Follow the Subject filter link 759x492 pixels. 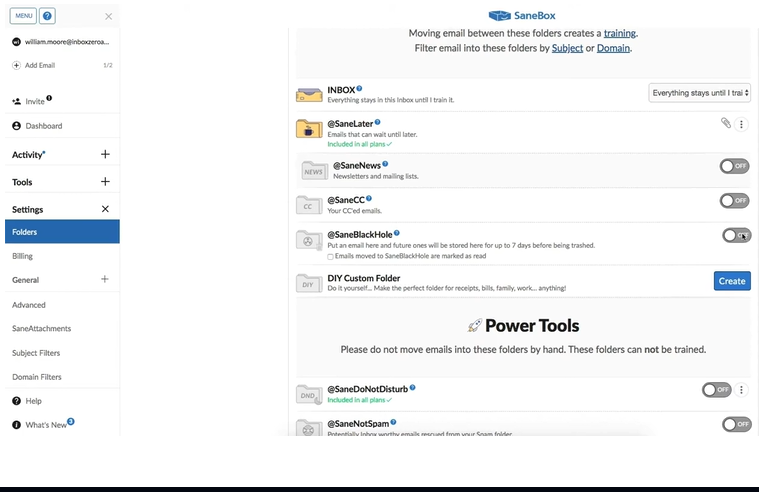click(x=567, y=48)
